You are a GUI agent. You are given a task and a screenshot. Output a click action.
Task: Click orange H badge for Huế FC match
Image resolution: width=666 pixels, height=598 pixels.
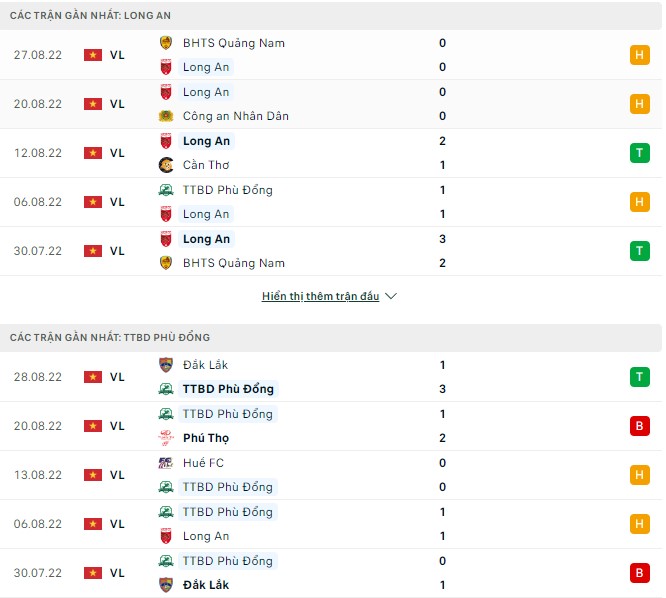(639, 475)
